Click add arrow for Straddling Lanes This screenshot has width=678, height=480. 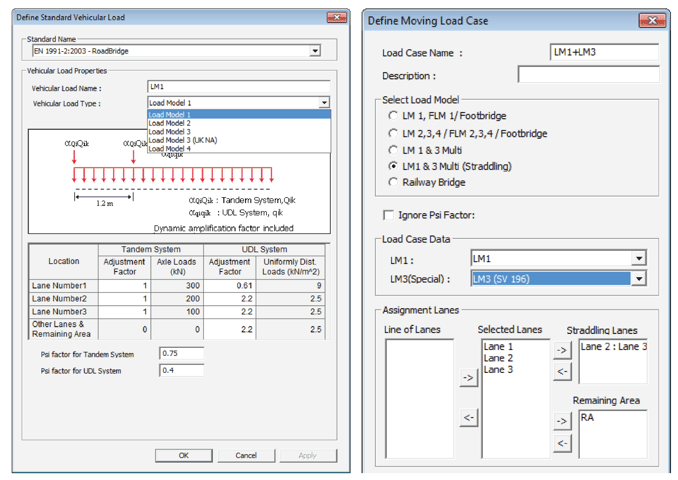(562, 350)
